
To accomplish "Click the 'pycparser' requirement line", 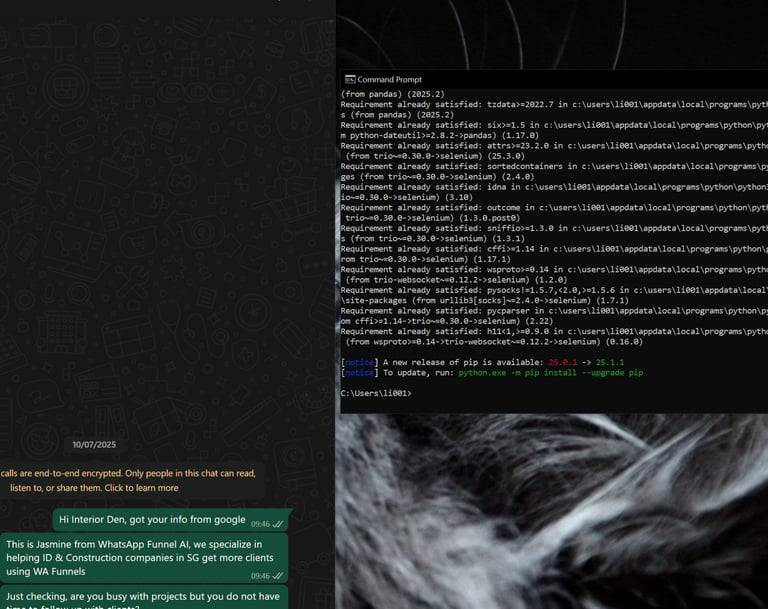I will tap(554, 311).
